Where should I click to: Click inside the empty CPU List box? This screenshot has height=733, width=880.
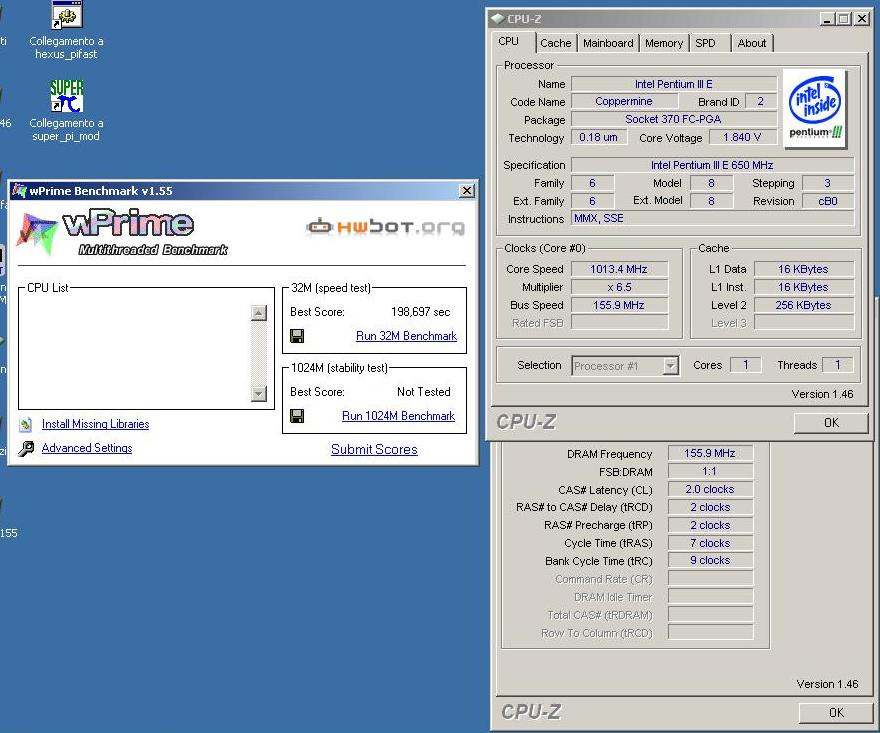click(x=135, y=353)
